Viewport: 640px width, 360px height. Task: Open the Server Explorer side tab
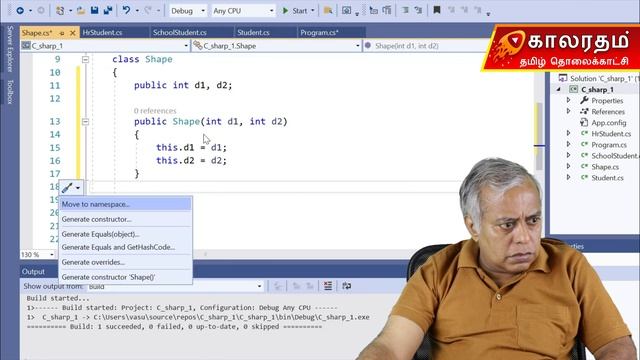(x=10, y=49)
